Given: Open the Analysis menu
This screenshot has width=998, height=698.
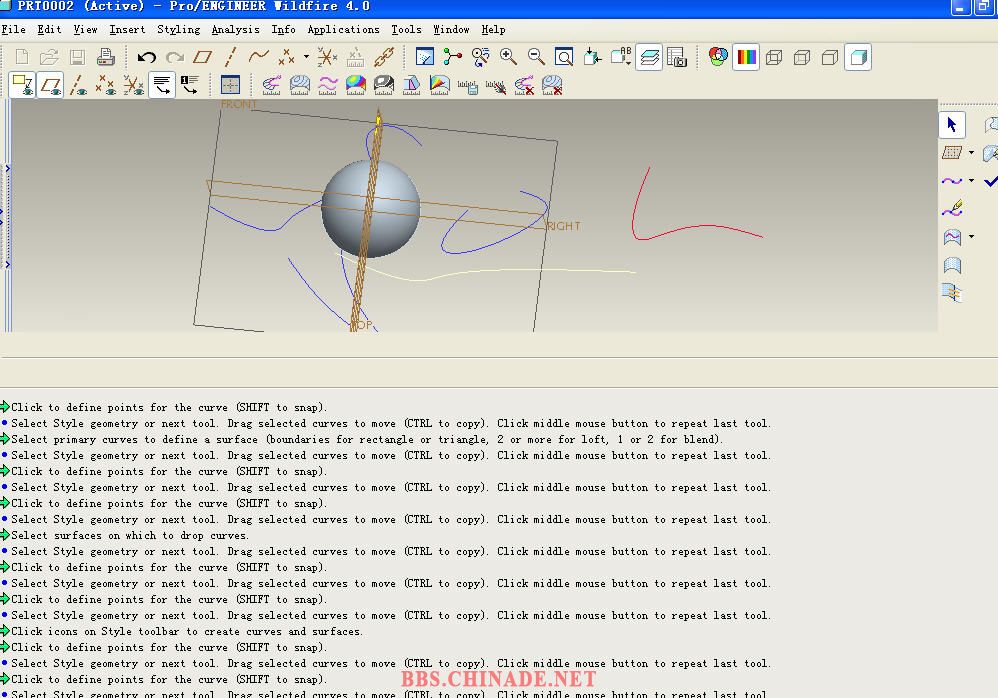Looking at the screenshot, I should pos(235,29).
